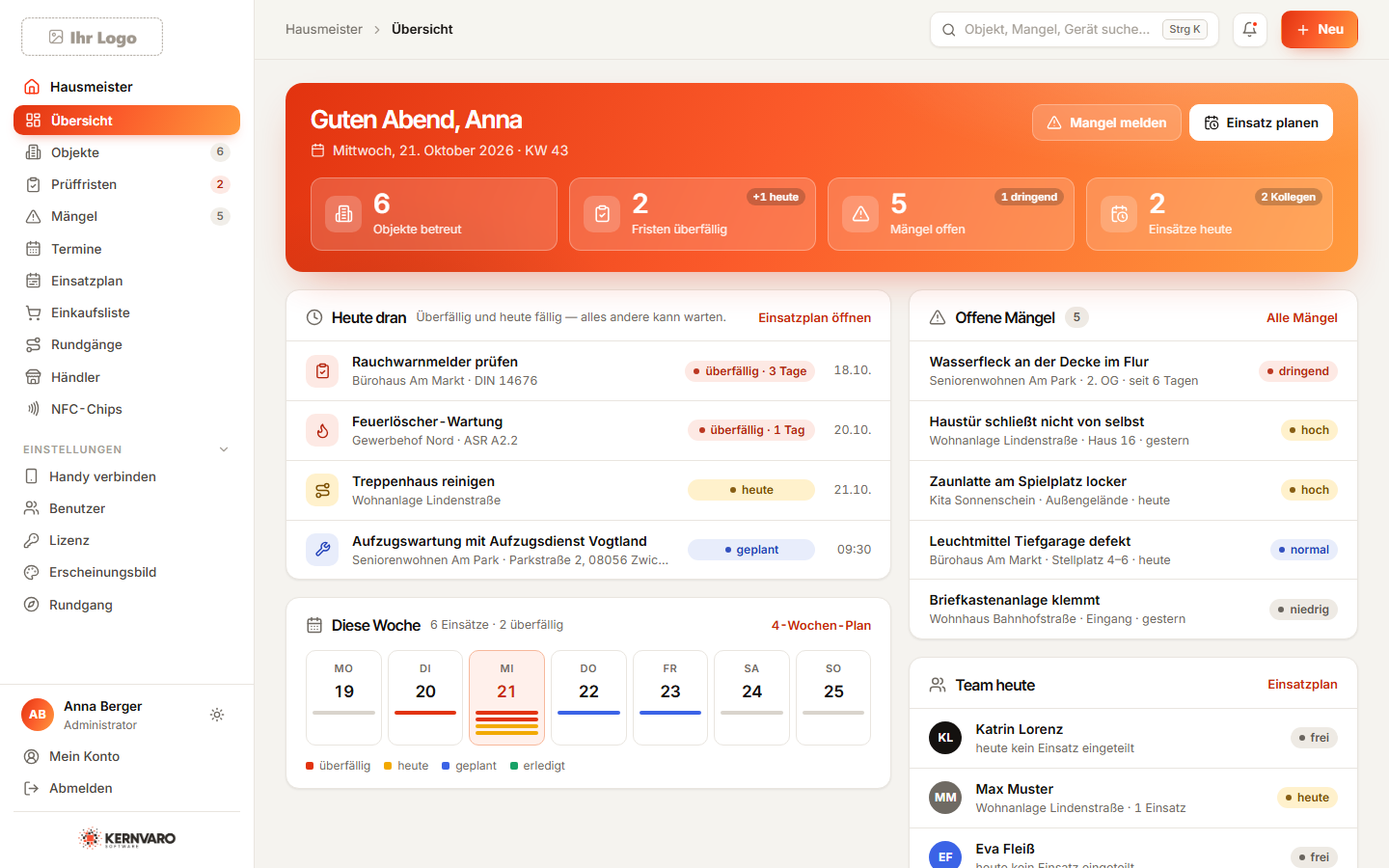Open NFC-Chips in the sidebar
Screen dimensions: 1389x868
click(126, 409)
